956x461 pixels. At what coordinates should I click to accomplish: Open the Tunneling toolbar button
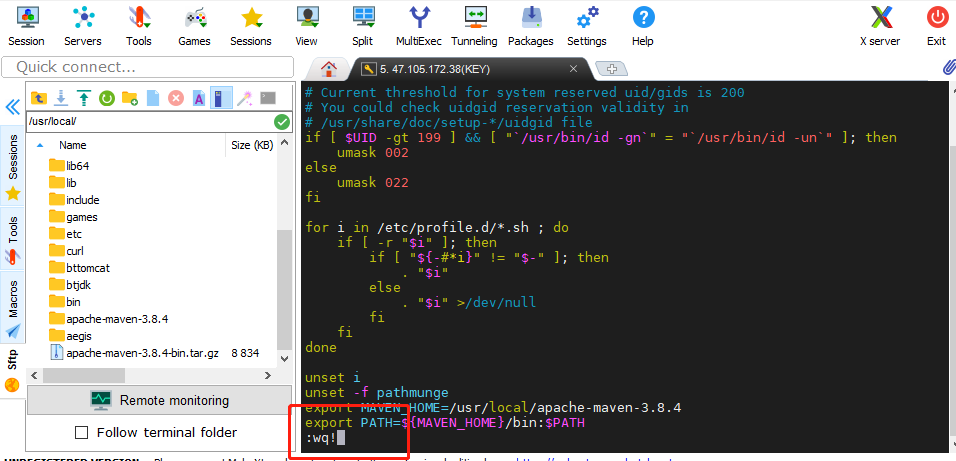474,26
